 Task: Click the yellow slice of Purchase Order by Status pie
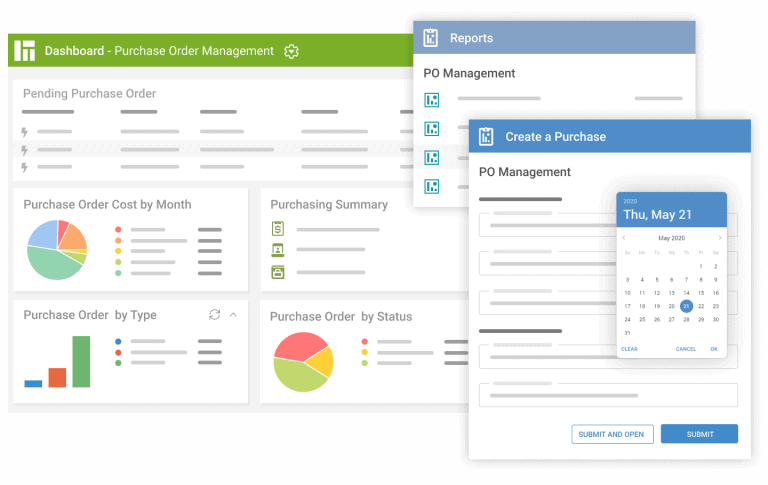point(323,363)
